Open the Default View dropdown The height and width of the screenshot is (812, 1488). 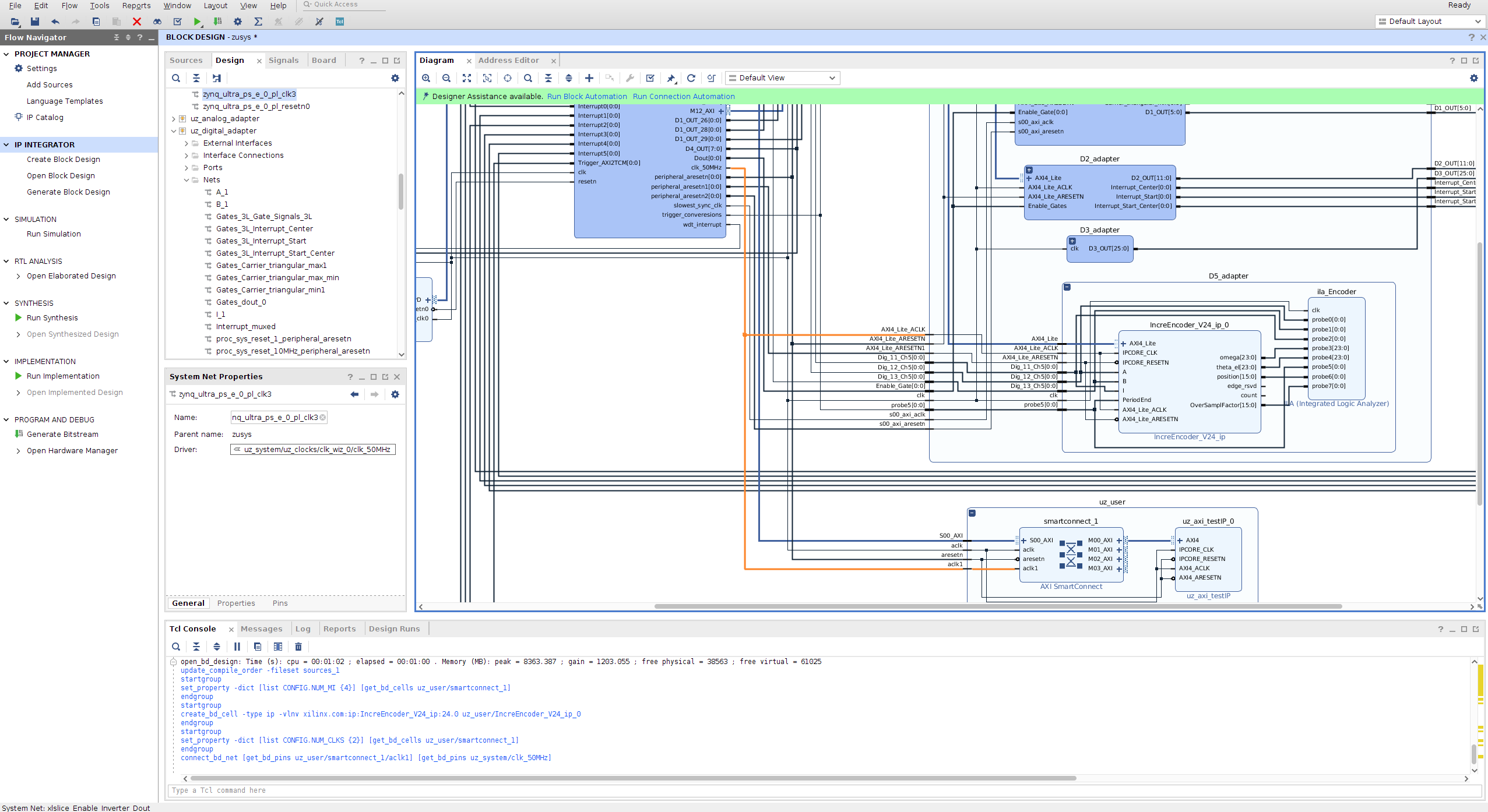coord(782,78)
